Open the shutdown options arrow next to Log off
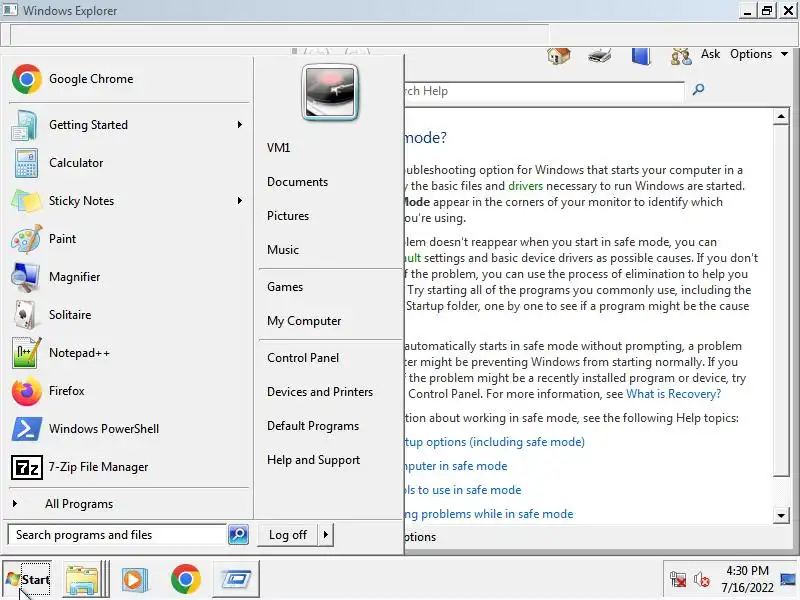800x600 pixels. (x=326, y=535)
